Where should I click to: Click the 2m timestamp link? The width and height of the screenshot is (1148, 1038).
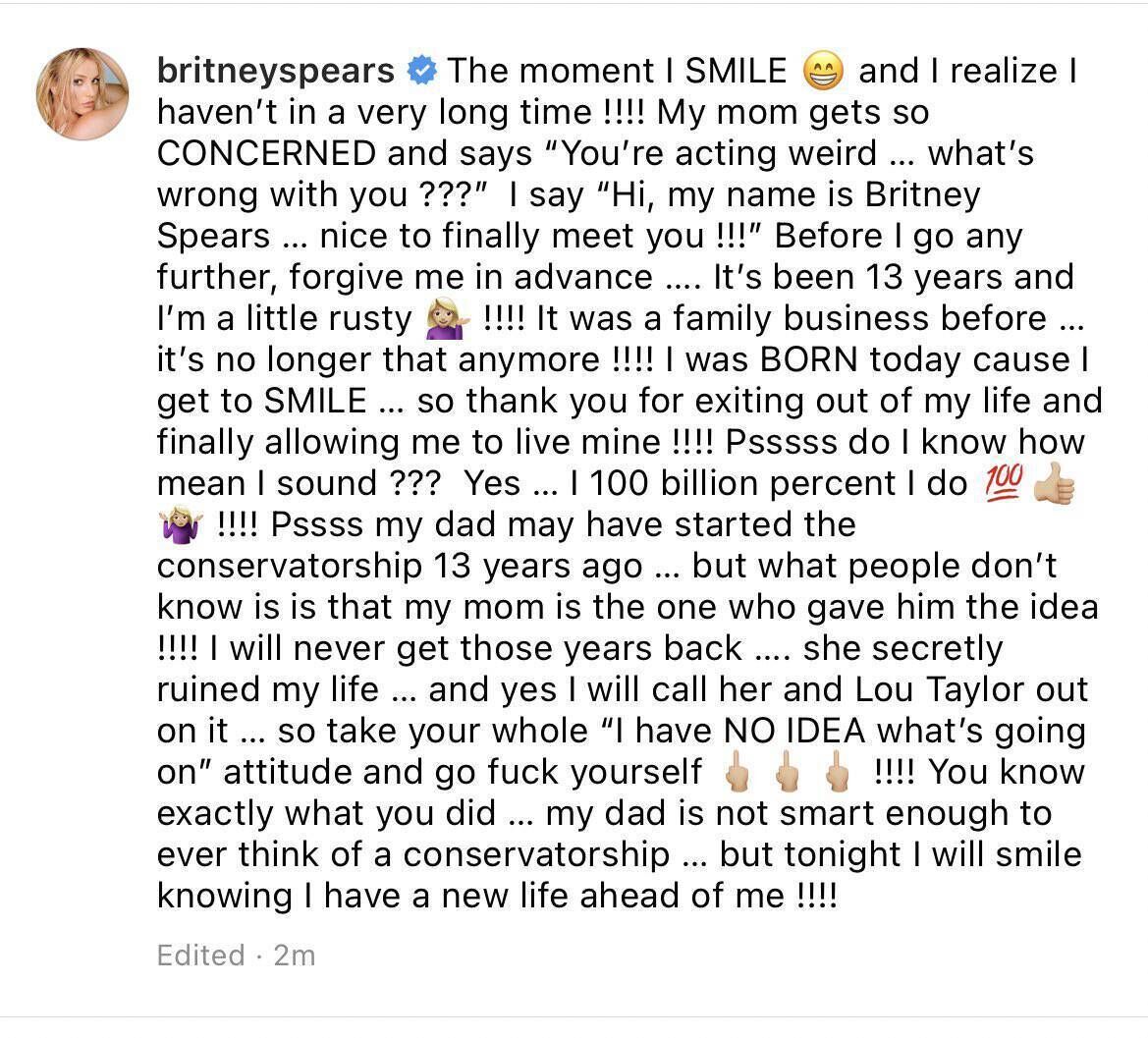coord(296,955)
